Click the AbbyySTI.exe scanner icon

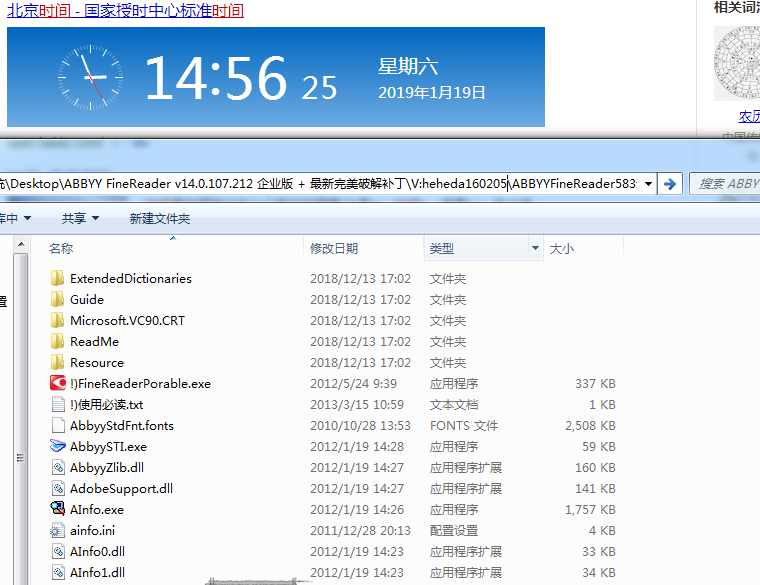(x=58, y=446)
